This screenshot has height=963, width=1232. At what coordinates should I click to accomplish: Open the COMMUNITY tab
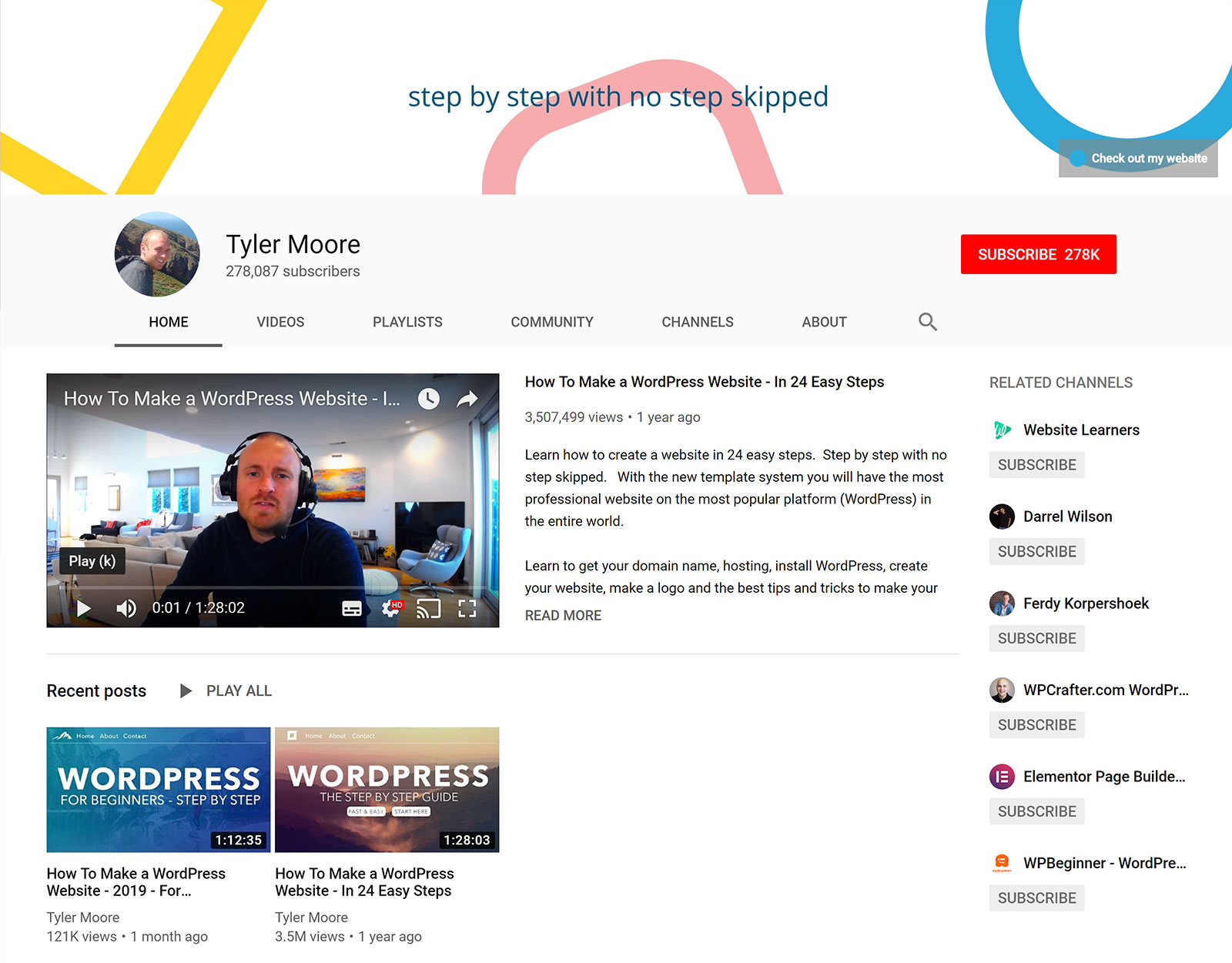click(552, 322)
